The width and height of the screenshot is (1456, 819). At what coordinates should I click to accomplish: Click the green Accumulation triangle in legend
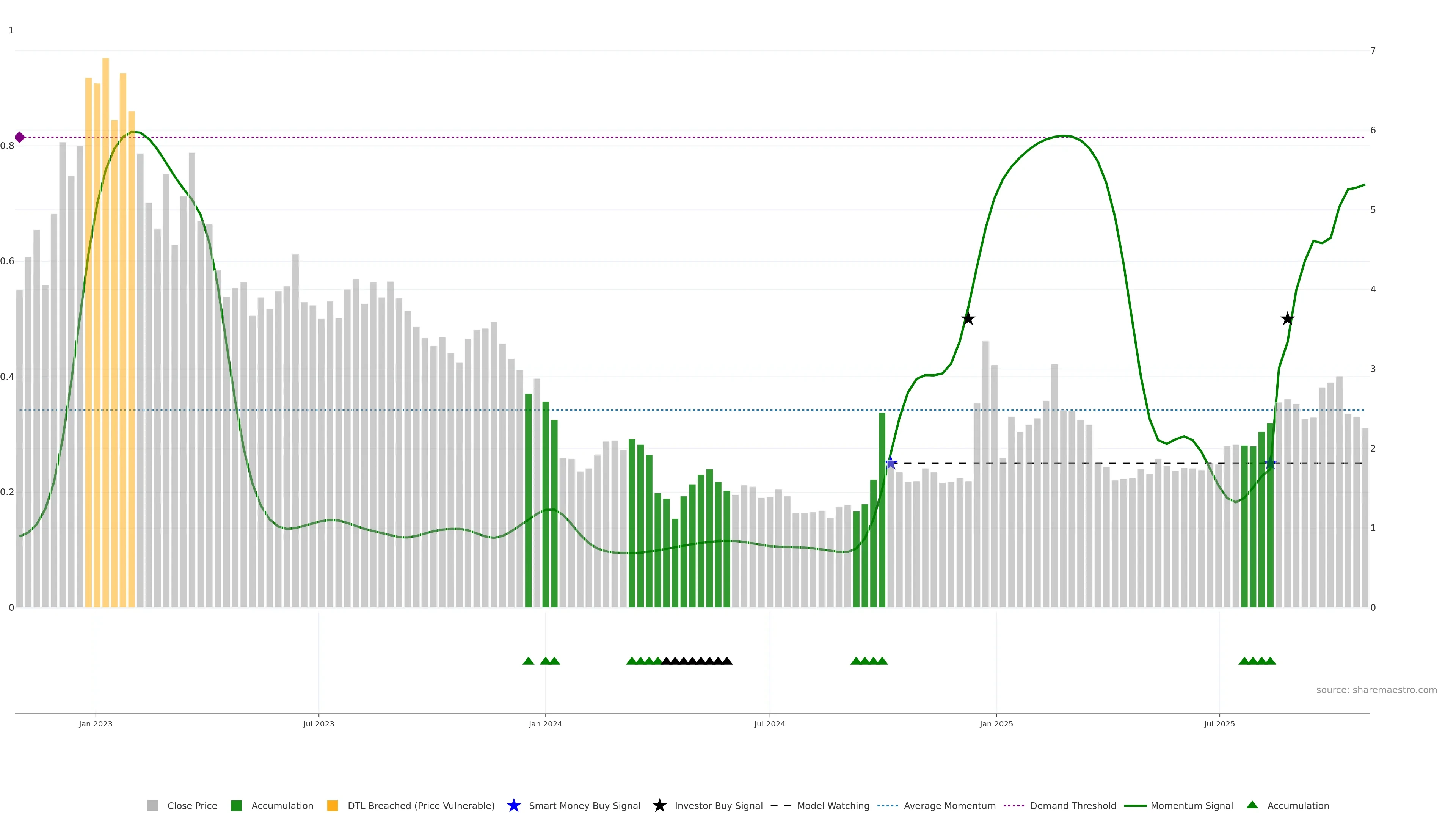tap(1252, 805)
